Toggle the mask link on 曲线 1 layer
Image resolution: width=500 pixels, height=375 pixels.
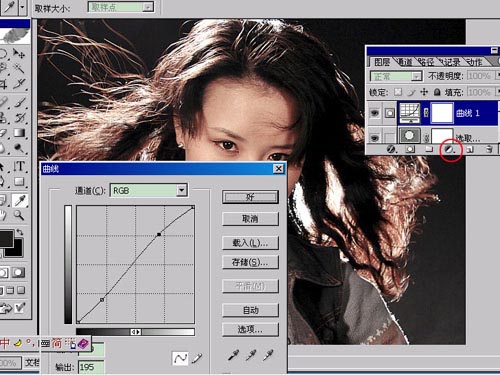point(426,113)
